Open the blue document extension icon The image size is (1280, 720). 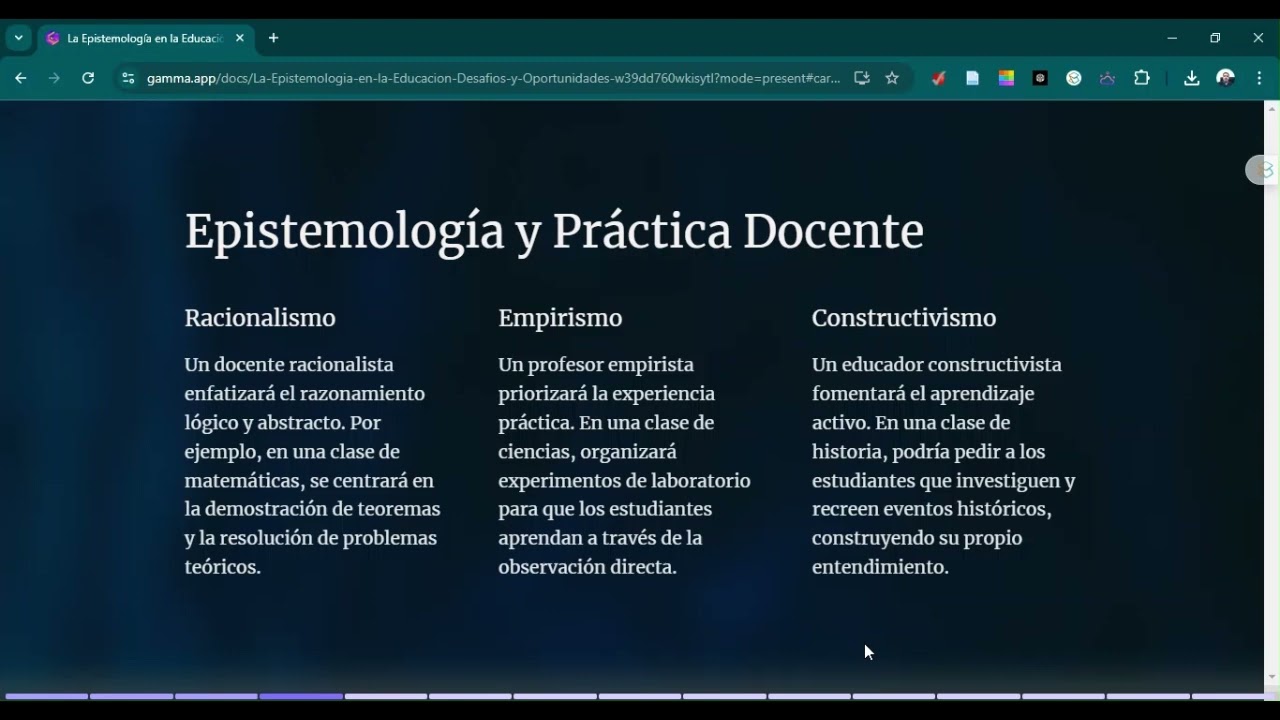point(972,78)
